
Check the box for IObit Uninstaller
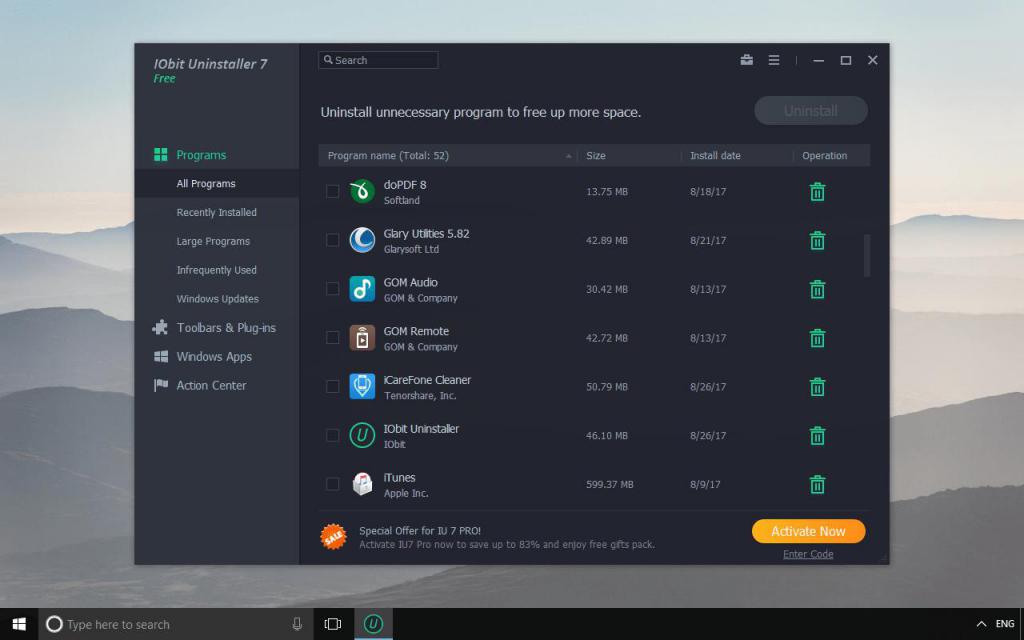click(x=332, y=436)
